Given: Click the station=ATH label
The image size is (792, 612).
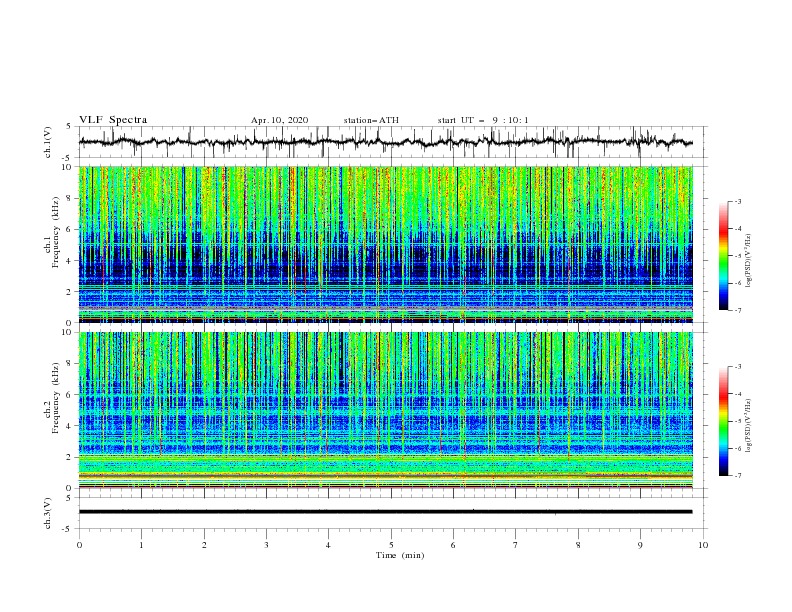Looking at the screenshot, I should (x=371, y=120).
